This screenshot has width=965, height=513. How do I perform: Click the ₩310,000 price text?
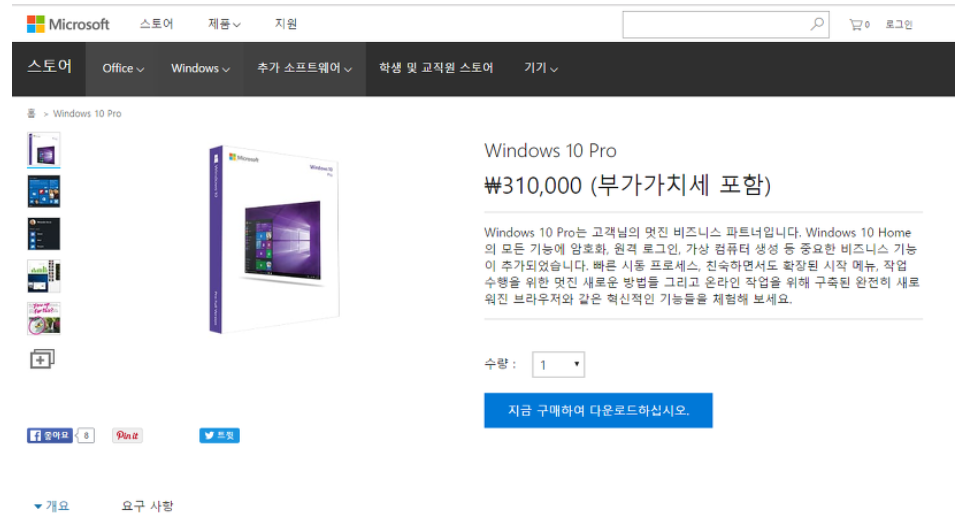(533, 185)
